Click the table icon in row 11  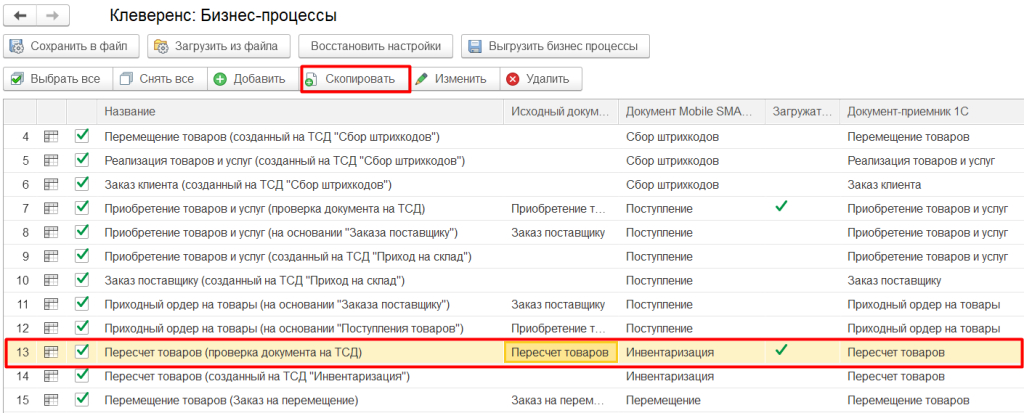[51, 305]
